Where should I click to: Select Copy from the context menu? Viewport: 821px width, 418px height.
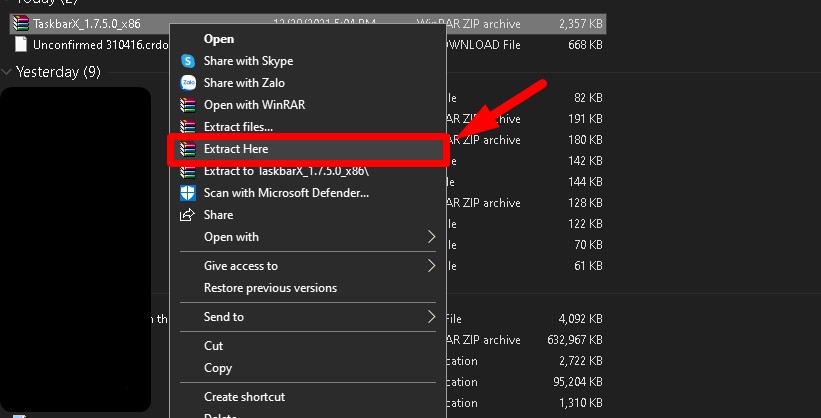(x=218, y=368)
